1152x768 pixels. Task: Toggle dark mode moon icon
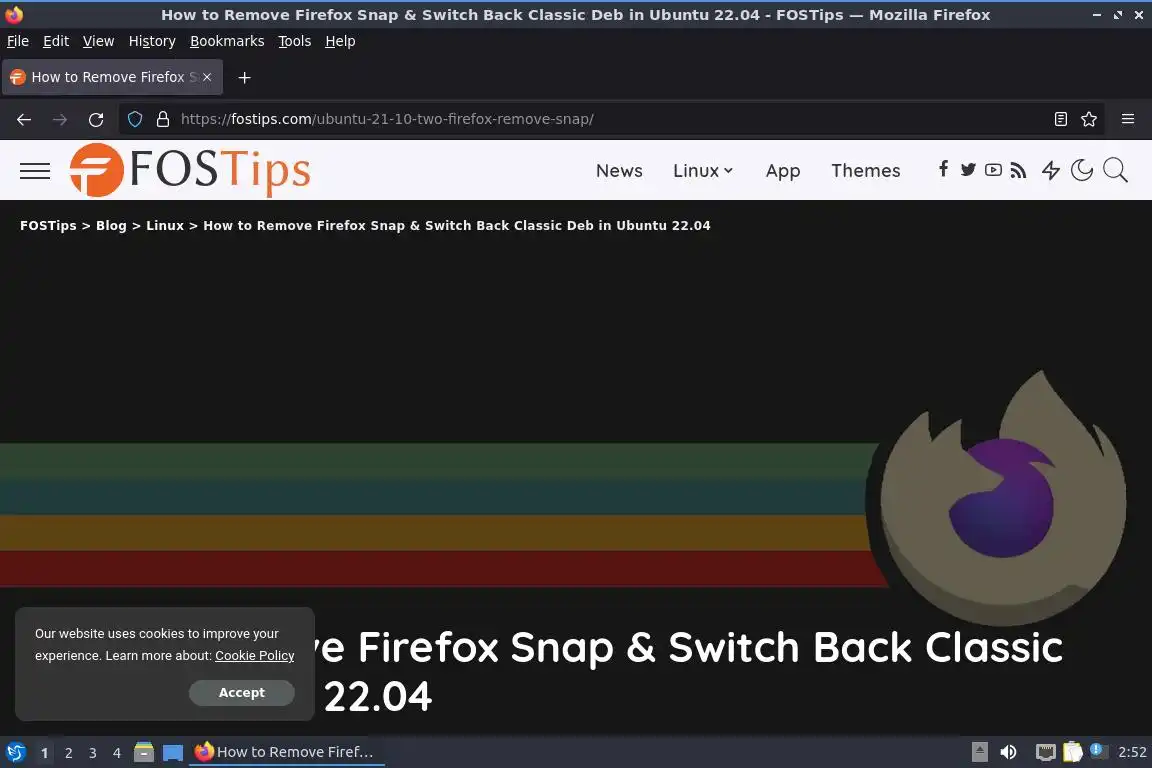1081,171
